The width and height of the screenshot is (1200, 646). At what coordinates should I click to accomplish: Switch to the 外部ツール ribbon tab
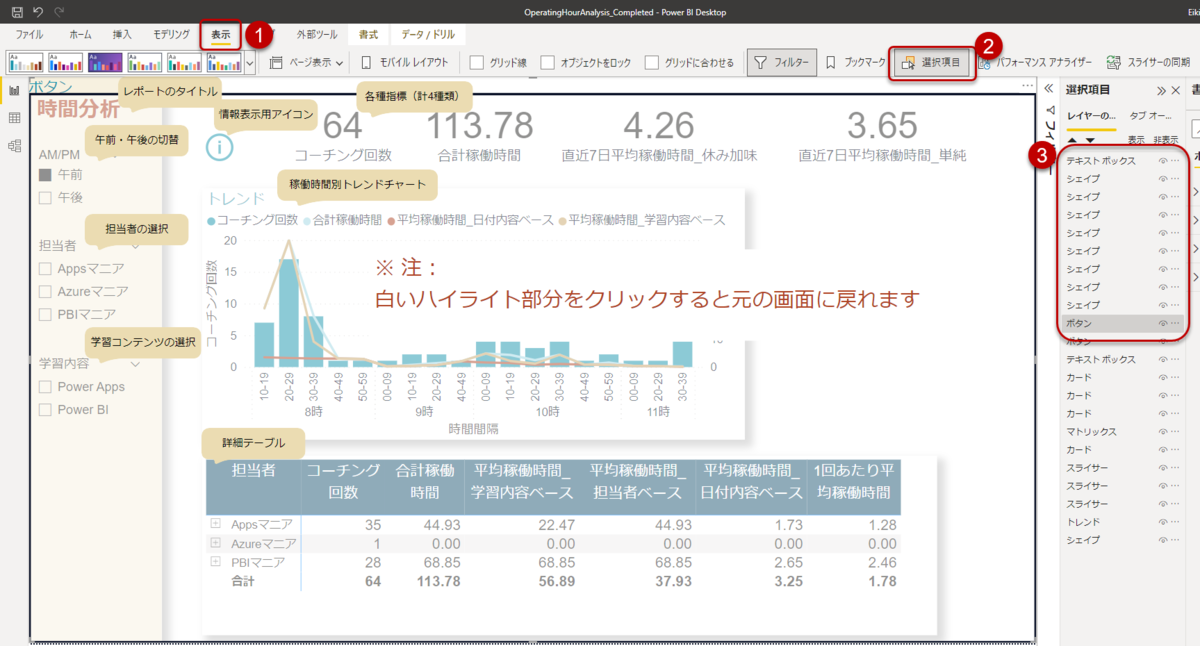click(317, 34)
